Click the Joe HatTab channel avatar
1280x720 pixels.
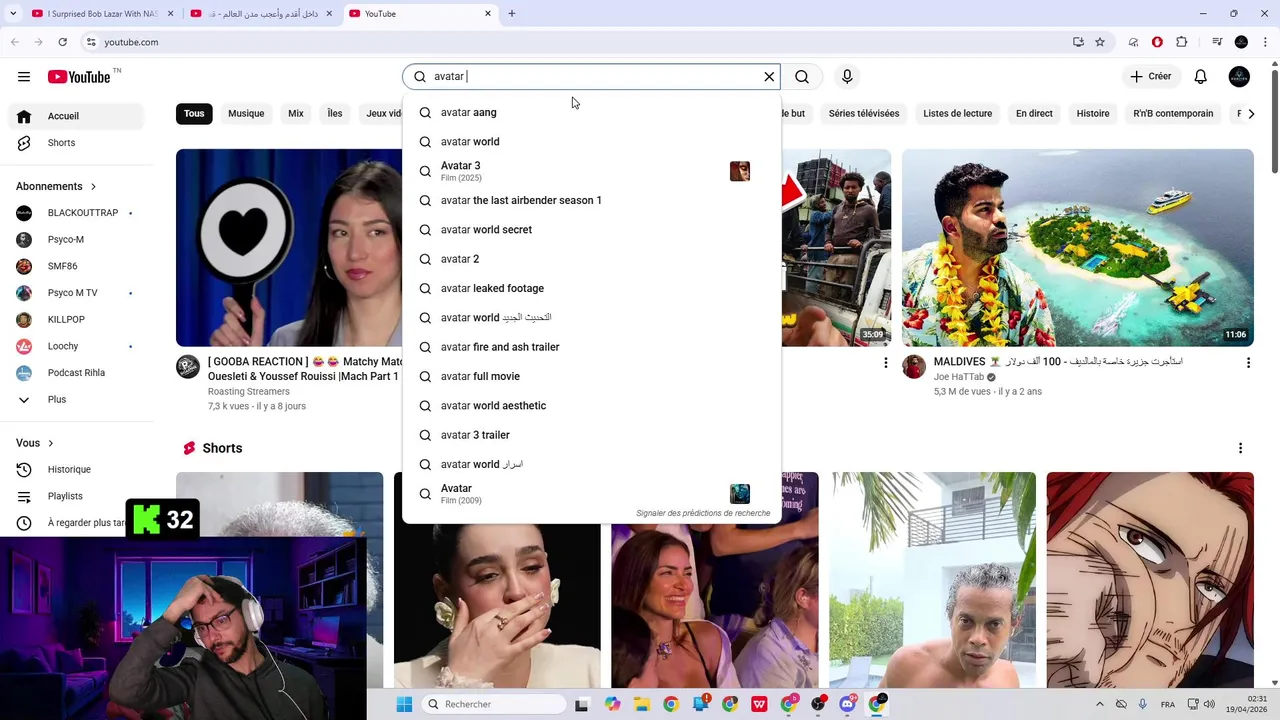914,366
